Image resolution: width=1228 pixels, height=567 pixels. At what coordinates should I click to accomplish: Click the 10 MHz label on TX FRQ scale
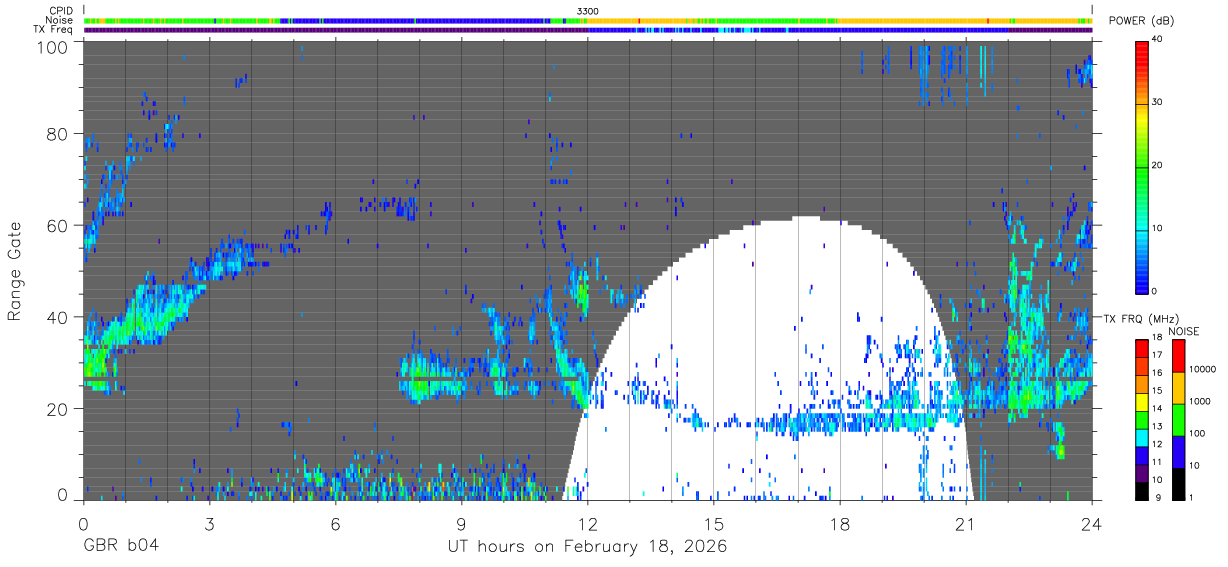tap(1158, 479)
